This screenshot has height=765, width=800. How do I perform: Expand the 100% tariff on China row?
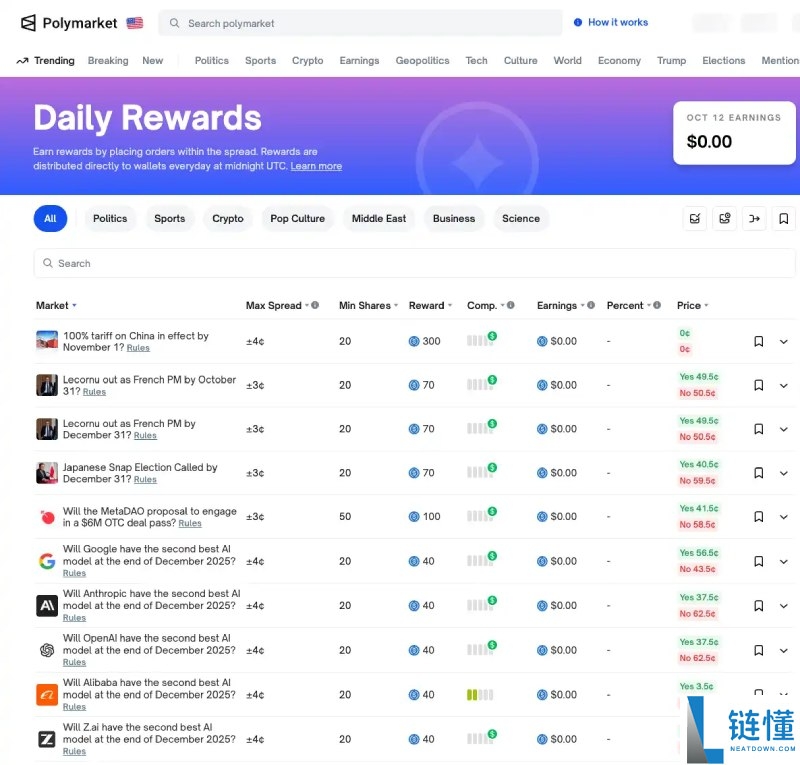click(784, 341)
